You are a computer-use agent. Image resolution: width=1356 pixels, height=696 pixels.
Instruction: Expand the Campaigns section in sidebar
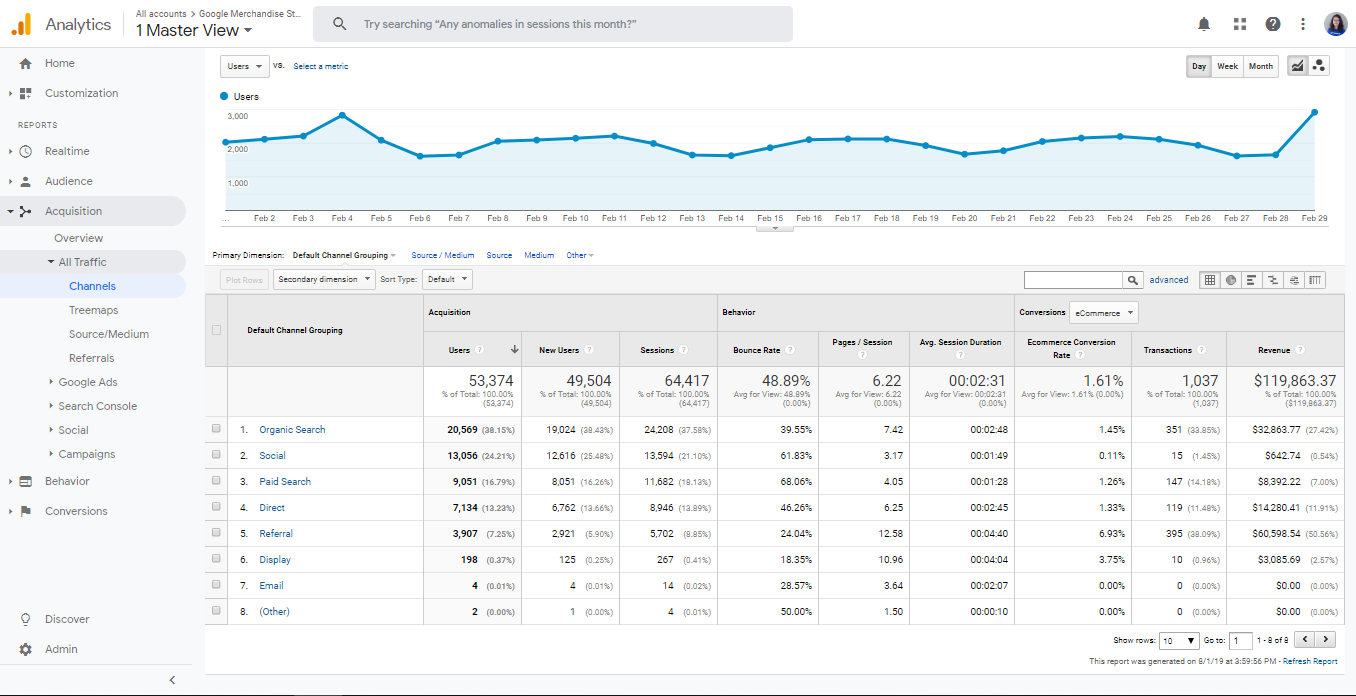pos(86,454)
